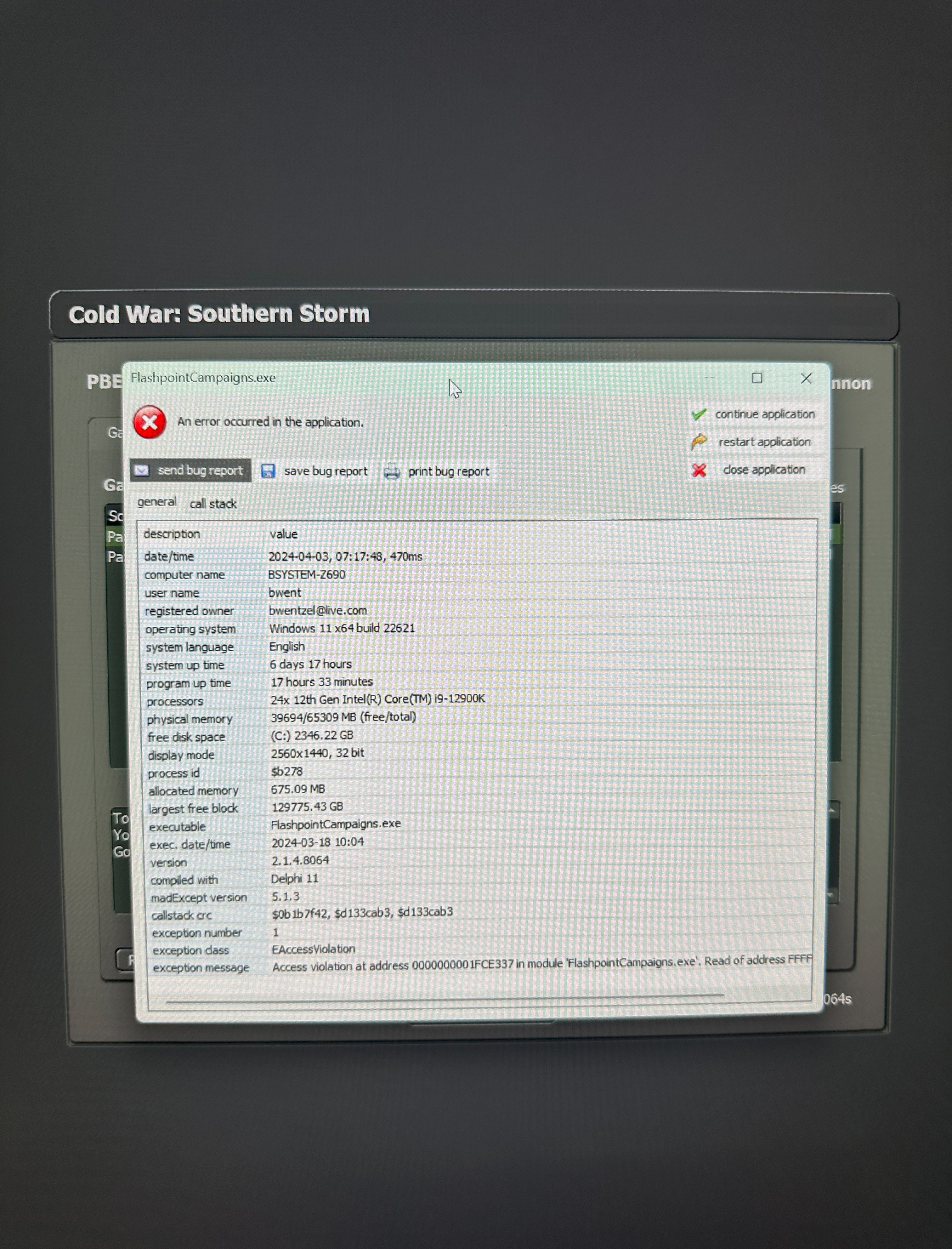Print the bug report

437,472
